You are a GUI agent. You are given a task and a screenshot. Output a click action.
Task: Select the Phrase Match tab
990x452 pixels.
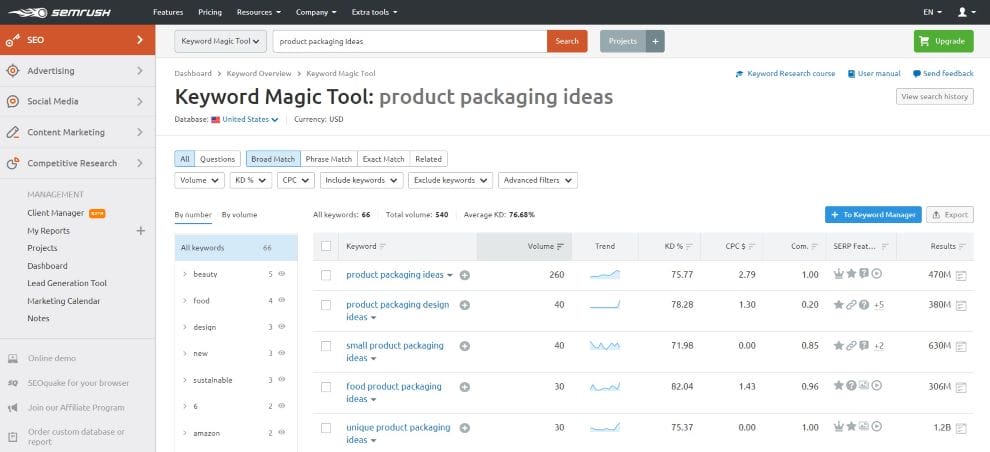pyautogui.click(x=329, y=159)
